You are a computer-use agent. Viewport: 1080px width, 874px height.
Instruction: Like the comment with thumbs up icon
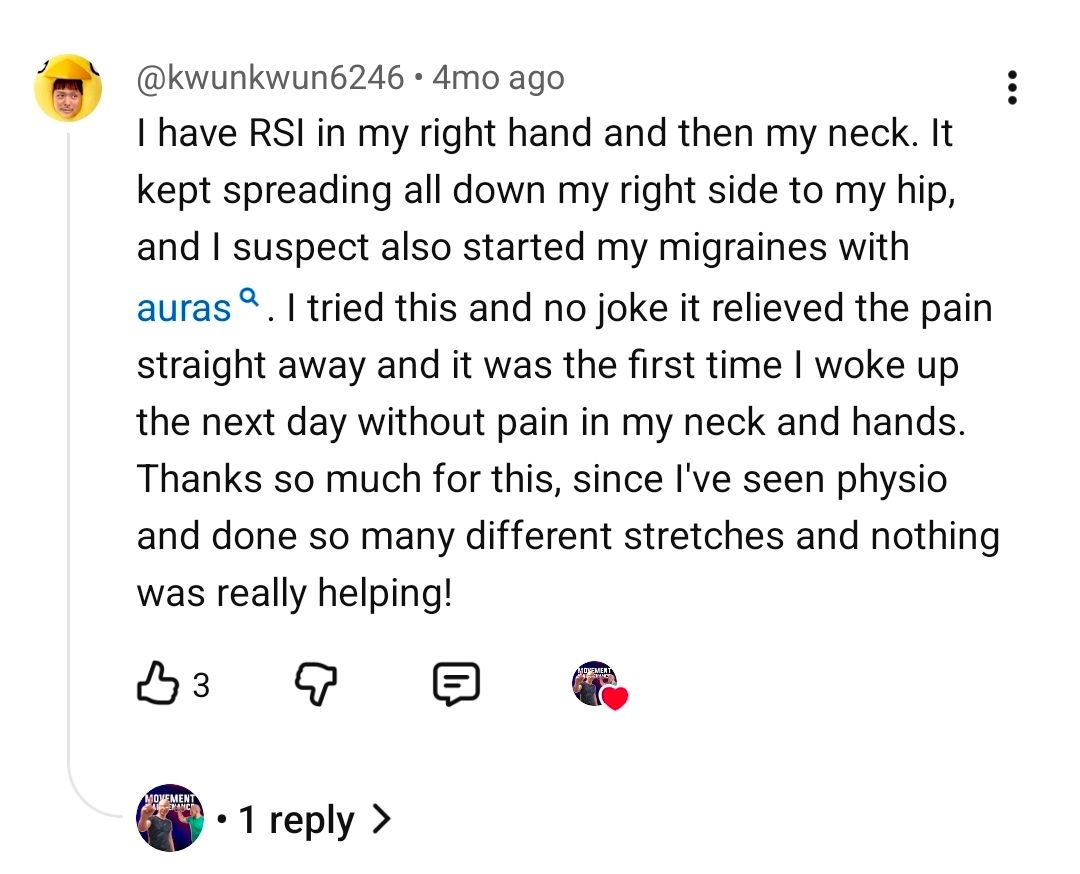click(x=158, y=683)
